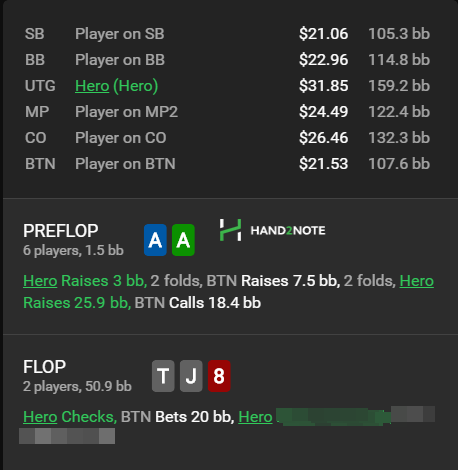Click the FLOP section heading
The width and height of the screenshot is (458, 470).
[x=44, y=367]
